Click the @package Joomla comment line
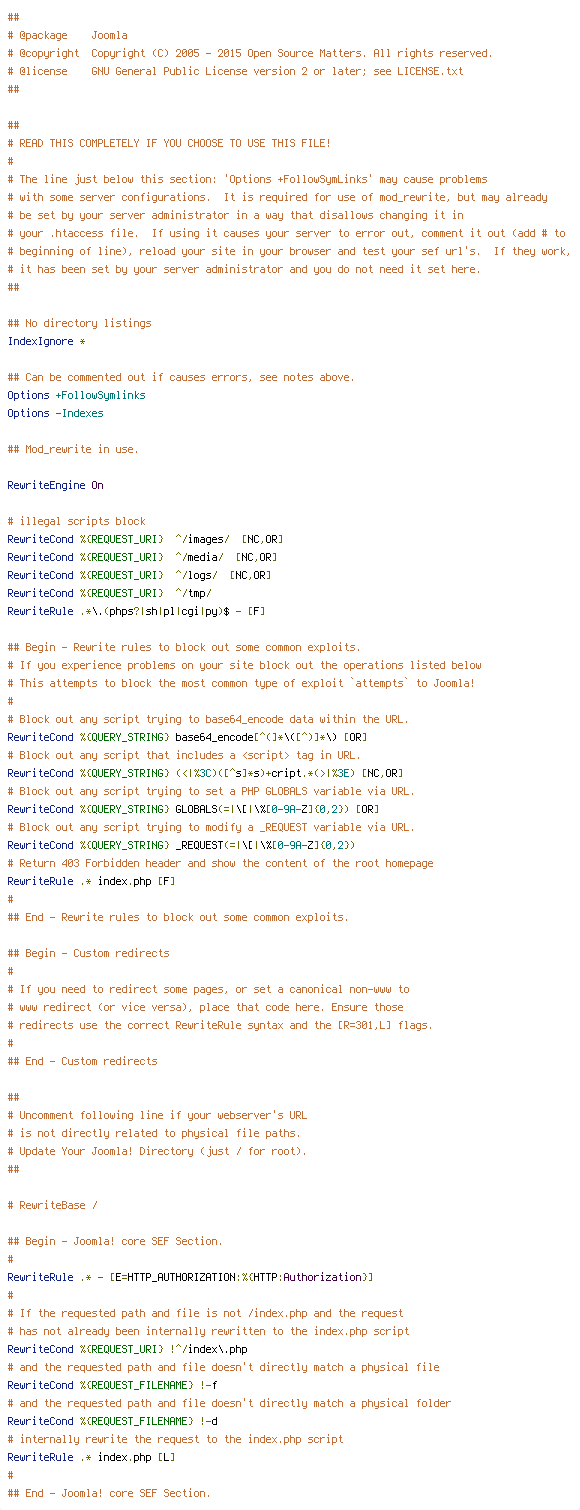This screenshot has height=1510, width=580. (67, 35)
